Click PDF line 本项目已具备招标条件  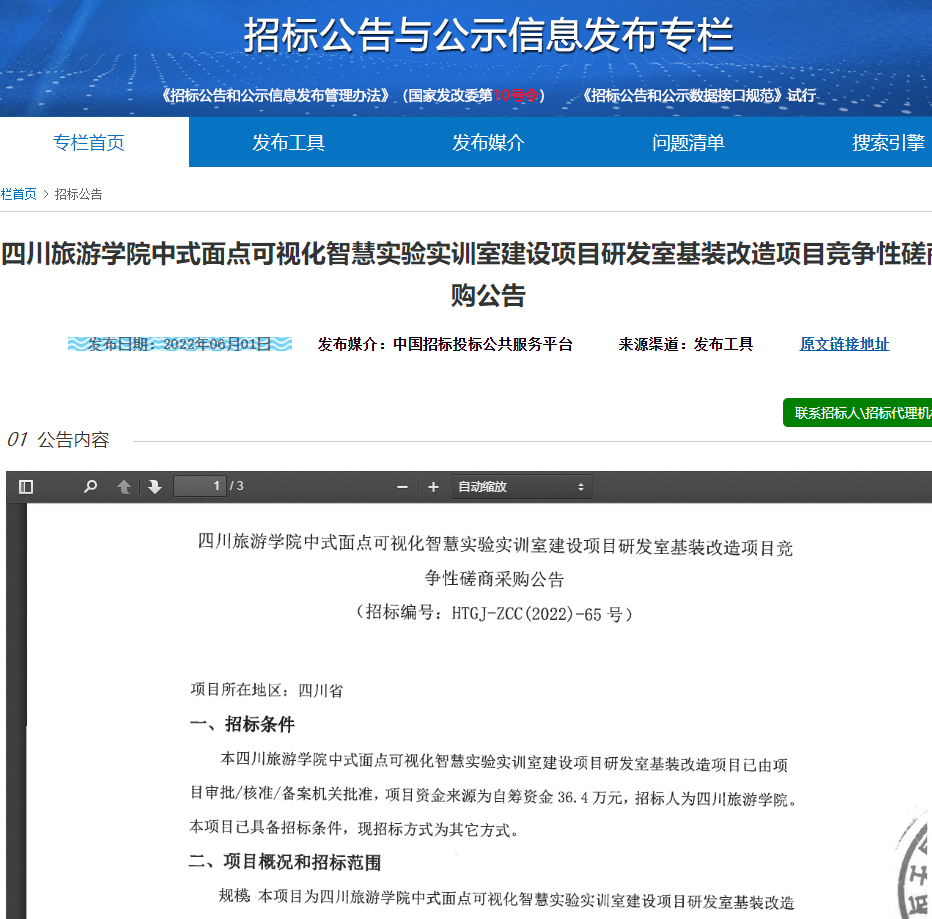tap(354, 829)
